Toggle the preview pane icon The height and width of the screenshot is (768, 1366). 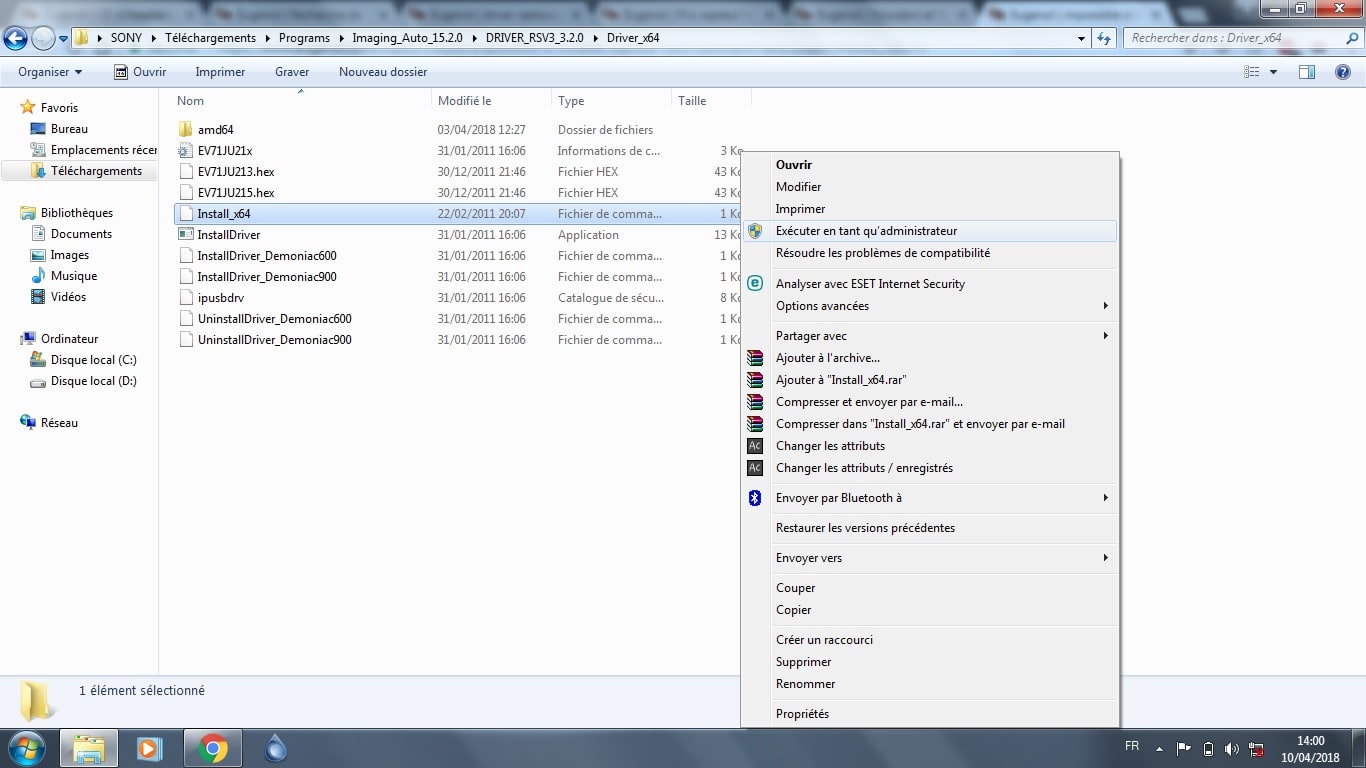(x=1307, y=72)
